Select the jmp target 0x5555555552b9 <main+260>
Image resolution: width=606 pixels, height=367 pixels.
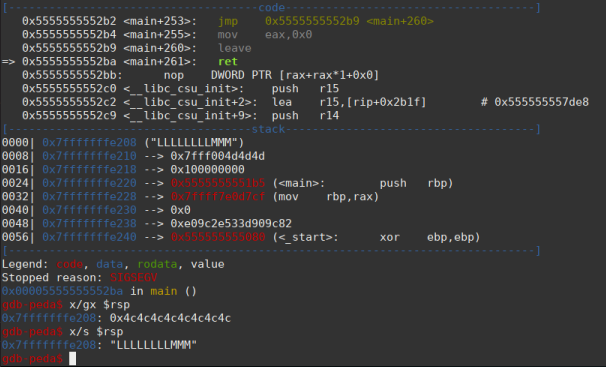(x=349, y=21)
